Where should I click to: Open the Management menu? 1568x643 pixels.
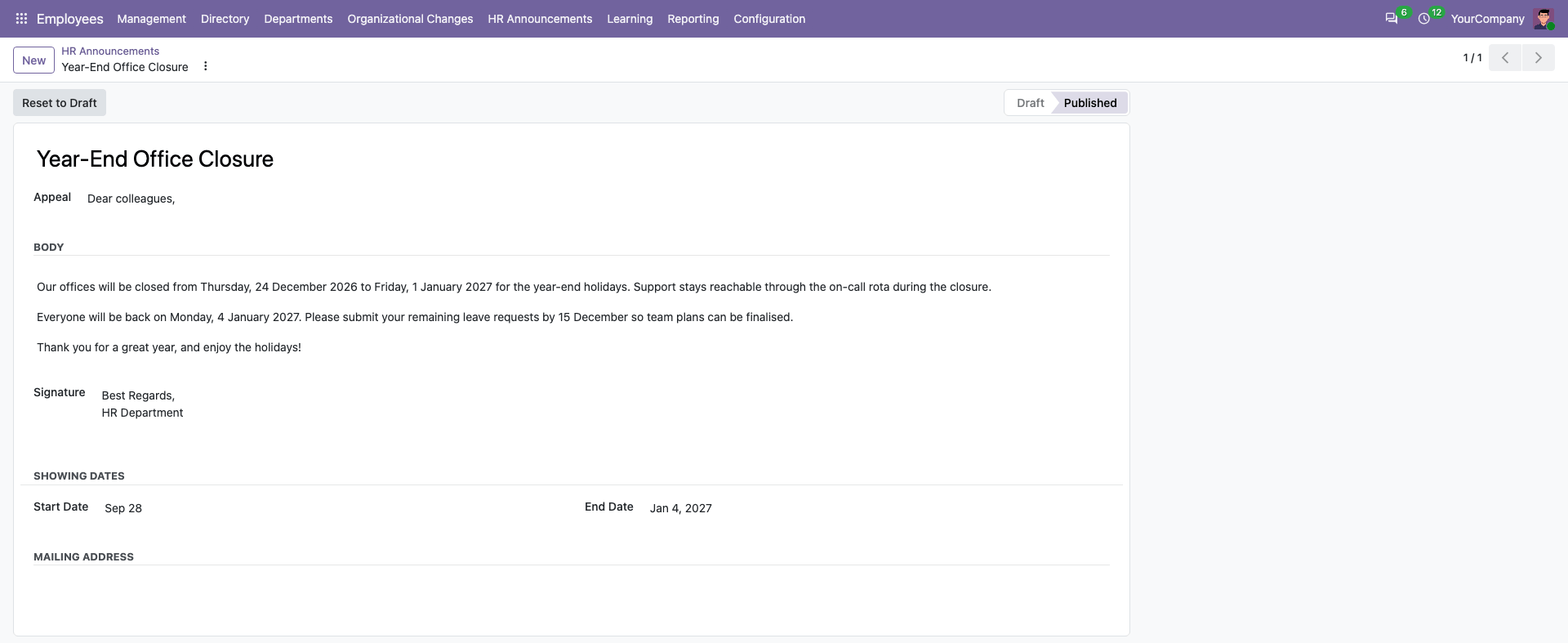152,19
